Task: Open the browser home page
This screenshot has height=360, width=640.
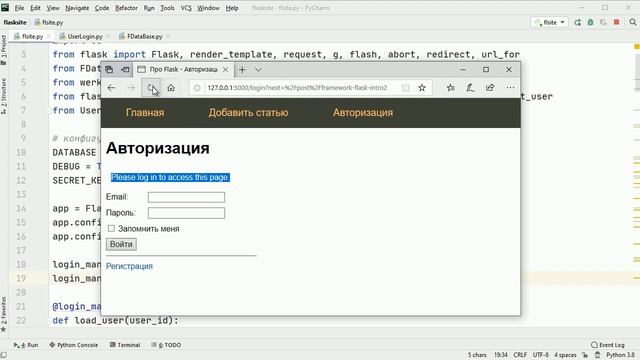Action: 171,88
